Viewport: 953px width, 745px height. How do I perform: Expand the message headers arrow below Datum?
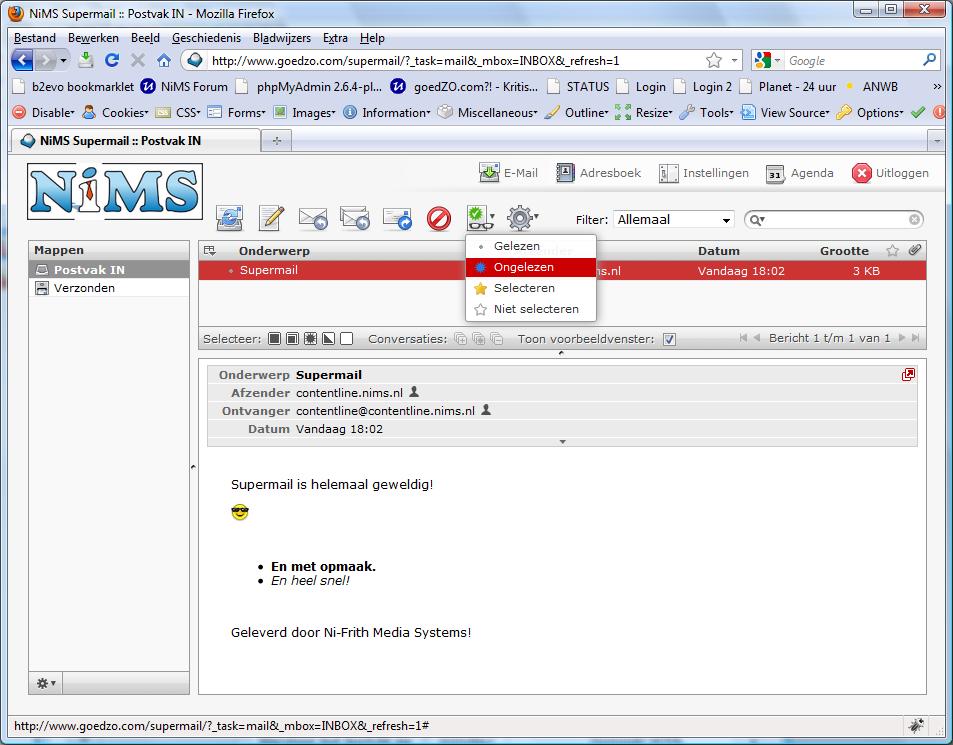tap(562, 441)
